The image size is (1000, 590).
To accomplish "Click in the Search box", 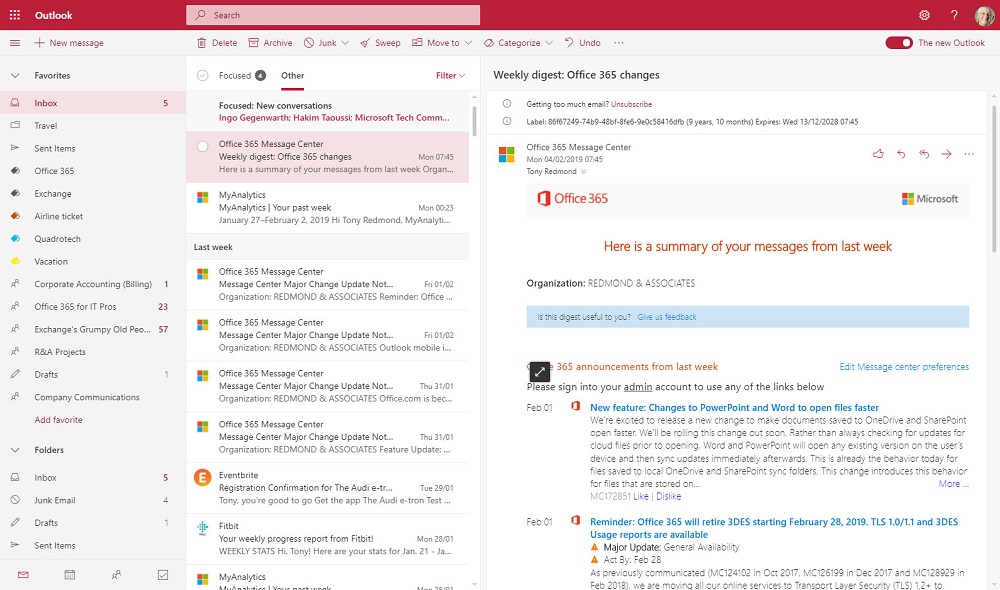I will pos(333,15).
